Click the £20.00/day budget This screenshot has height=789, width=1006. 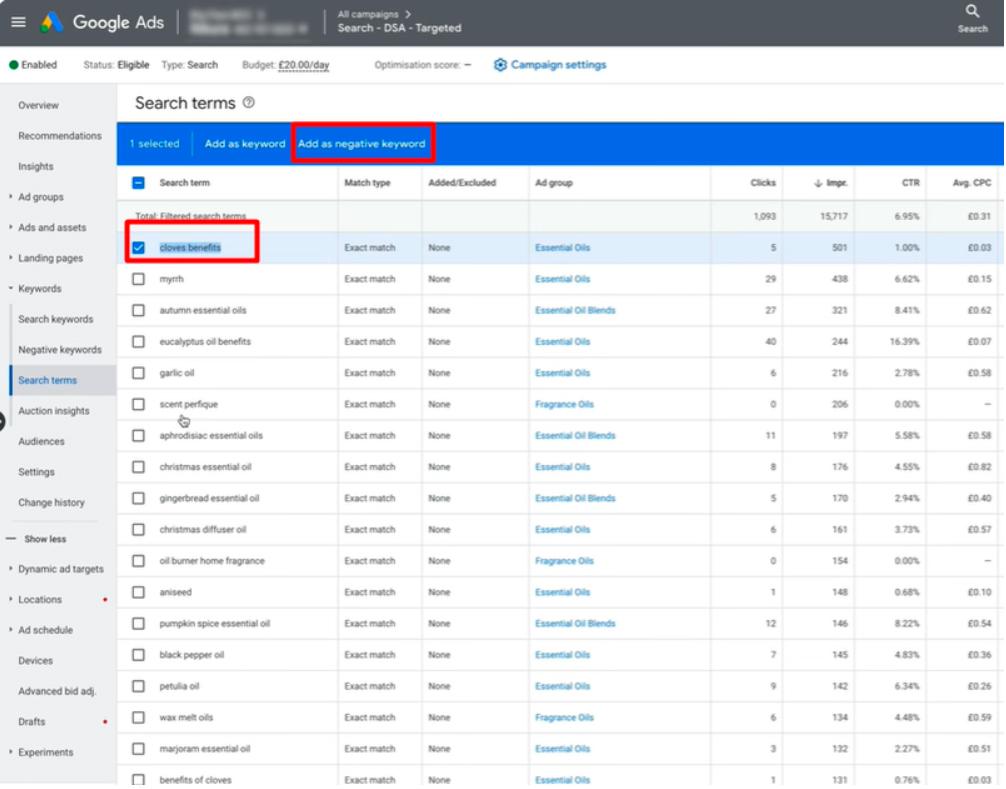point(303,65)
